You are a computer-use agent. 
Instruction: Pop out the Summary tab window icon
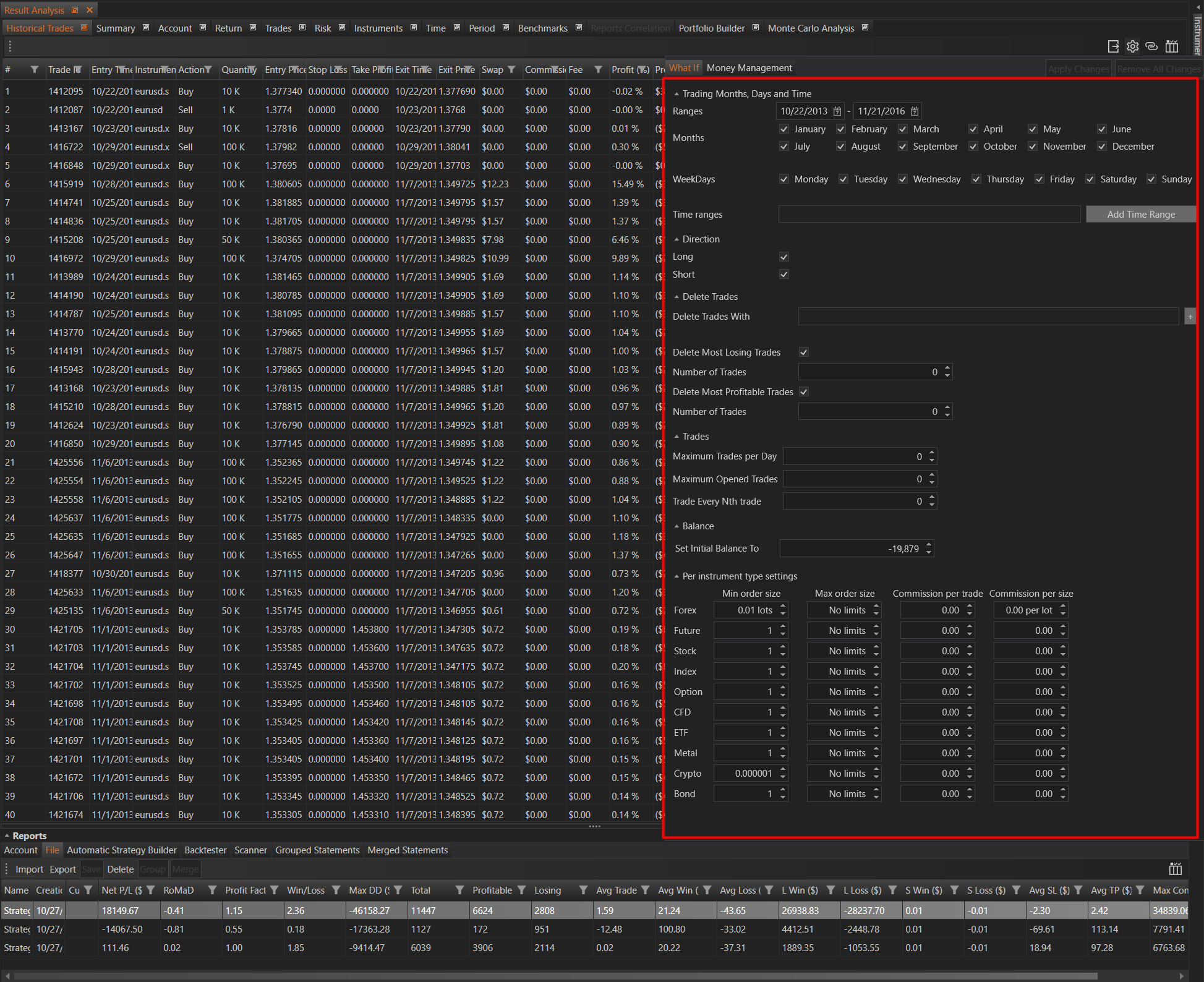point(146,28)
